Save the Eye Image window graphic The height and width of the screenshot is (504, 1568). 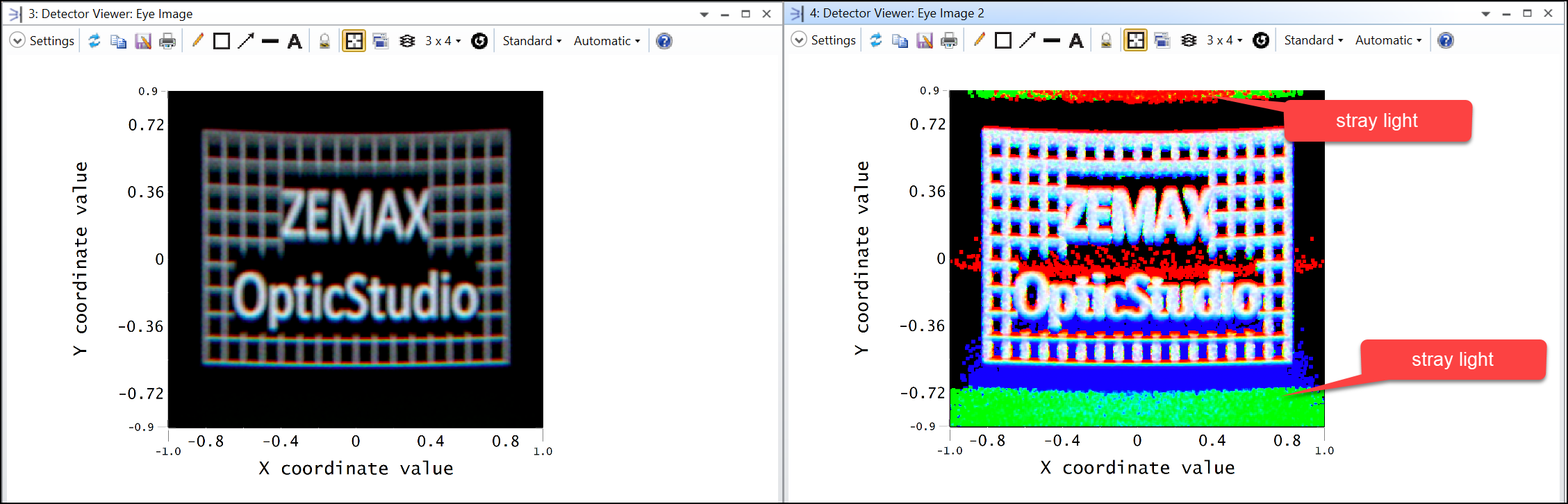(x=143, y=41)
